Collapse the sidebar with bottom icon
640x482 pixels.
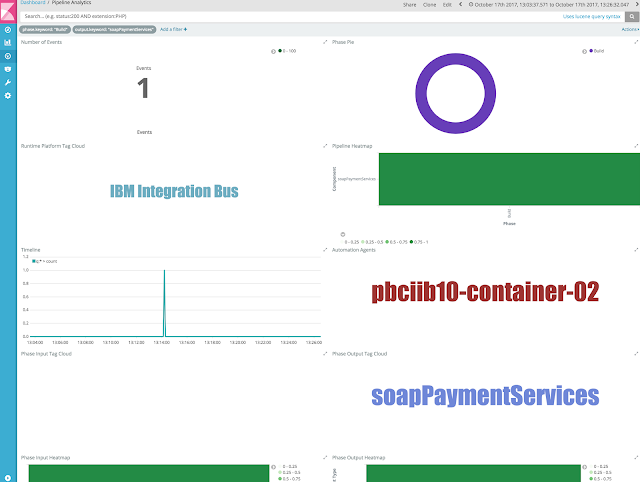pyautogui.click(x=8, y=478)
